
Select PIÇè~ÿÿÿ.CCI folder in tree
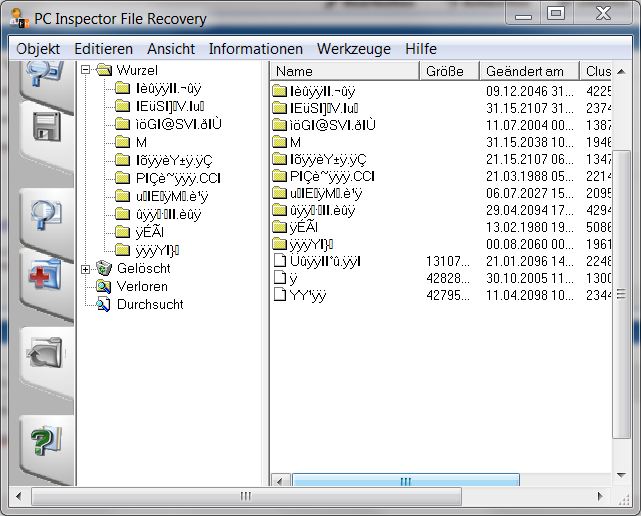pyautogui.click(x=178, y=178)
